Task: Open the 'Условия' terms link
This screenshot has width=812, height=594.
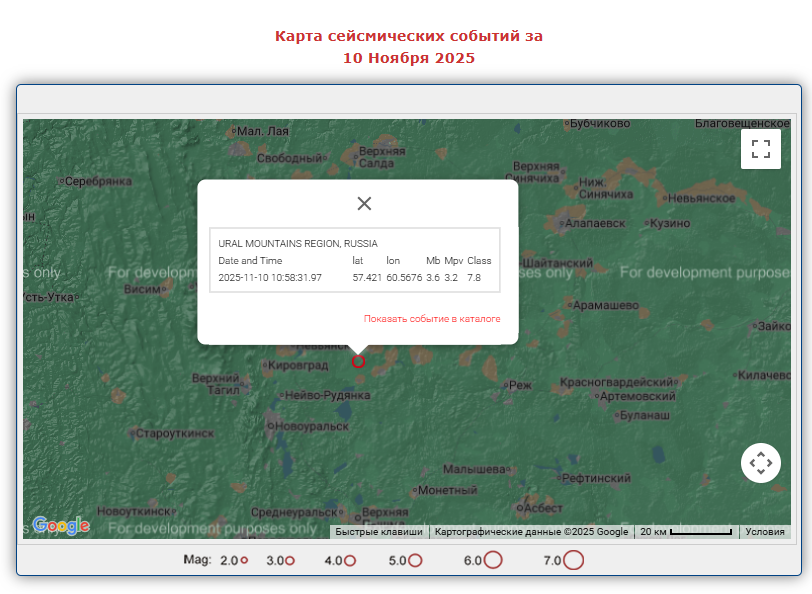Action: [x=765, y=532]
